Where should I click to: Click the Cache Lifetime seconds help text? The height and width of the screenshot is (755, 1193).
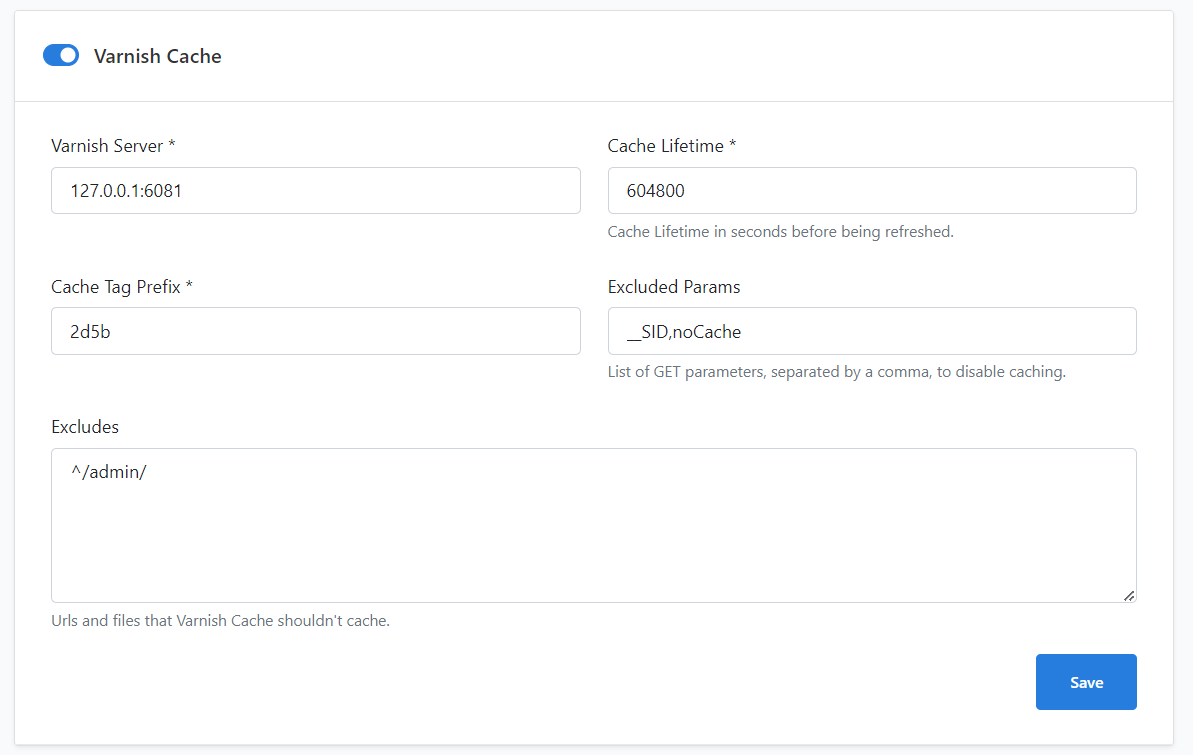click(x=781, y=231)
